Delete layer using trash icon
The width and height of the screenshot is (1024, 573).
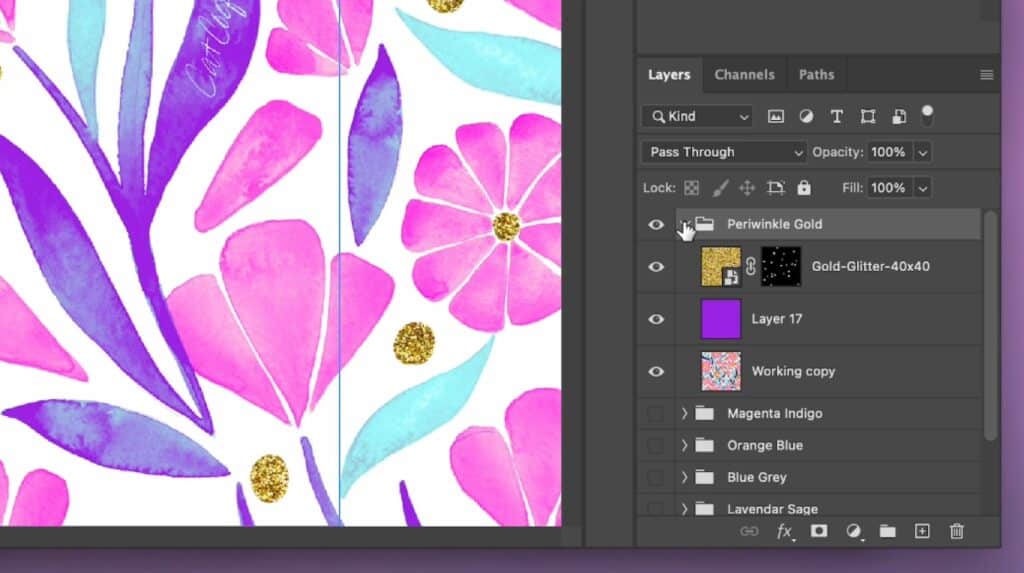(x=956, y=531)
